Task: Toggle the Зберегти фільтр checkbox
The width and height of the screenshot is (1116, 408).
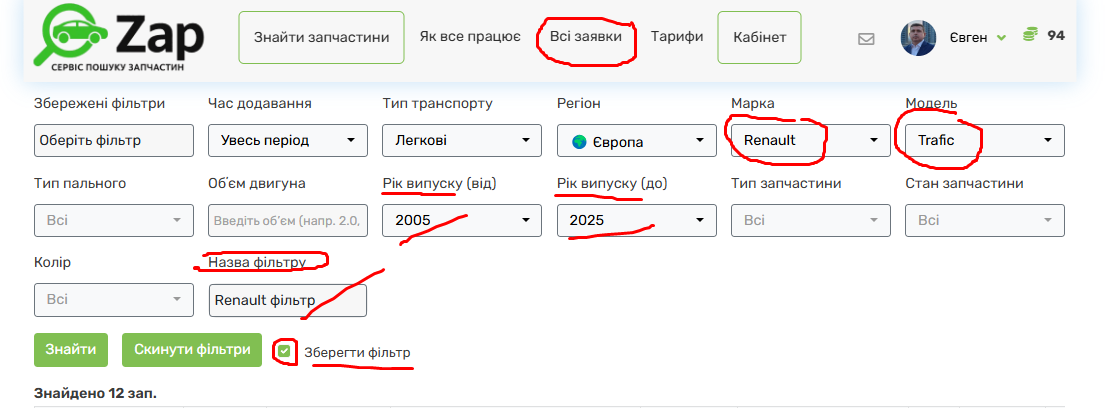Action: (285, 351)
